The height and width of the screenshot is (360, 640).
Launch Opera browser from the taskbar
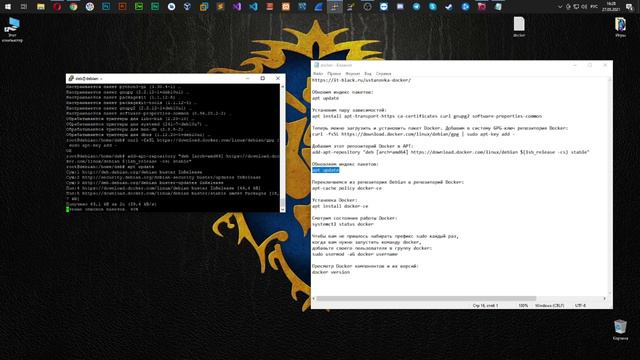coord(57,7)
